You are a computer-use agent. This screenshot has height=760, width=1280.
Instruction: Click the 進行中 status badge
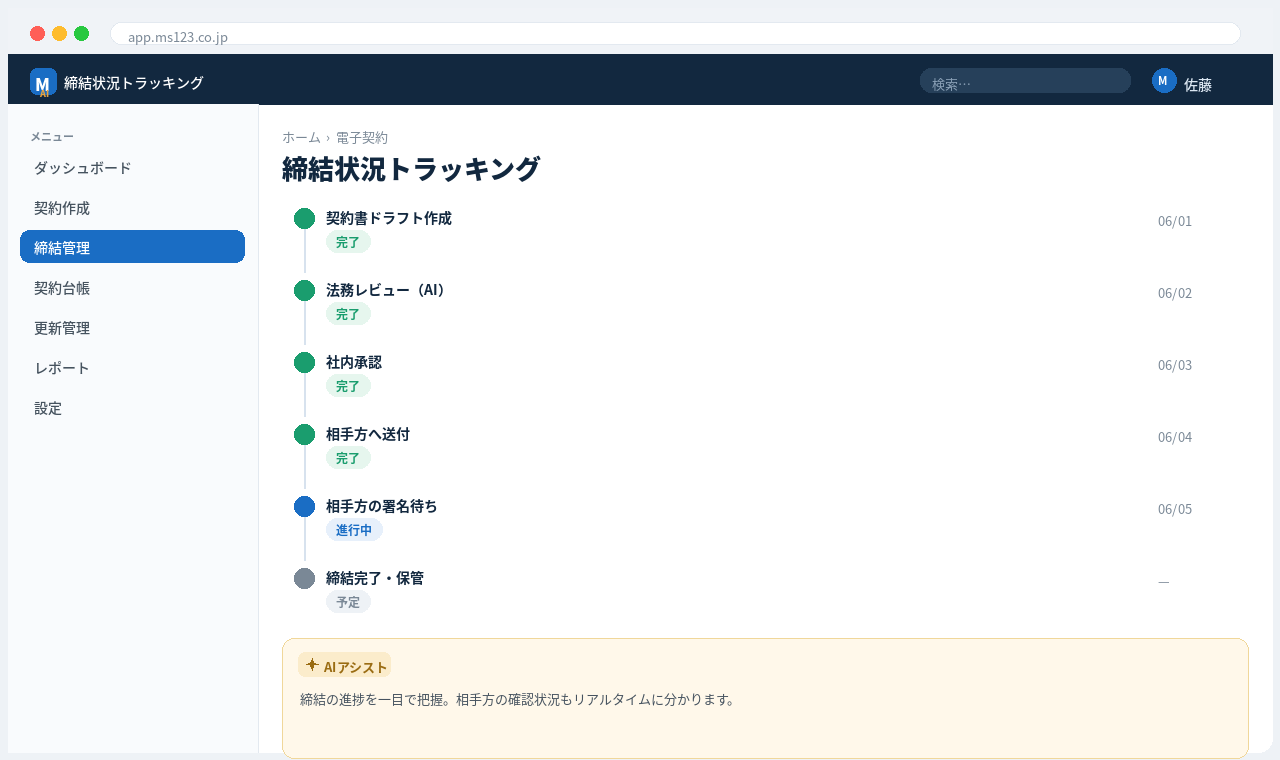click(x=354, y=530)
